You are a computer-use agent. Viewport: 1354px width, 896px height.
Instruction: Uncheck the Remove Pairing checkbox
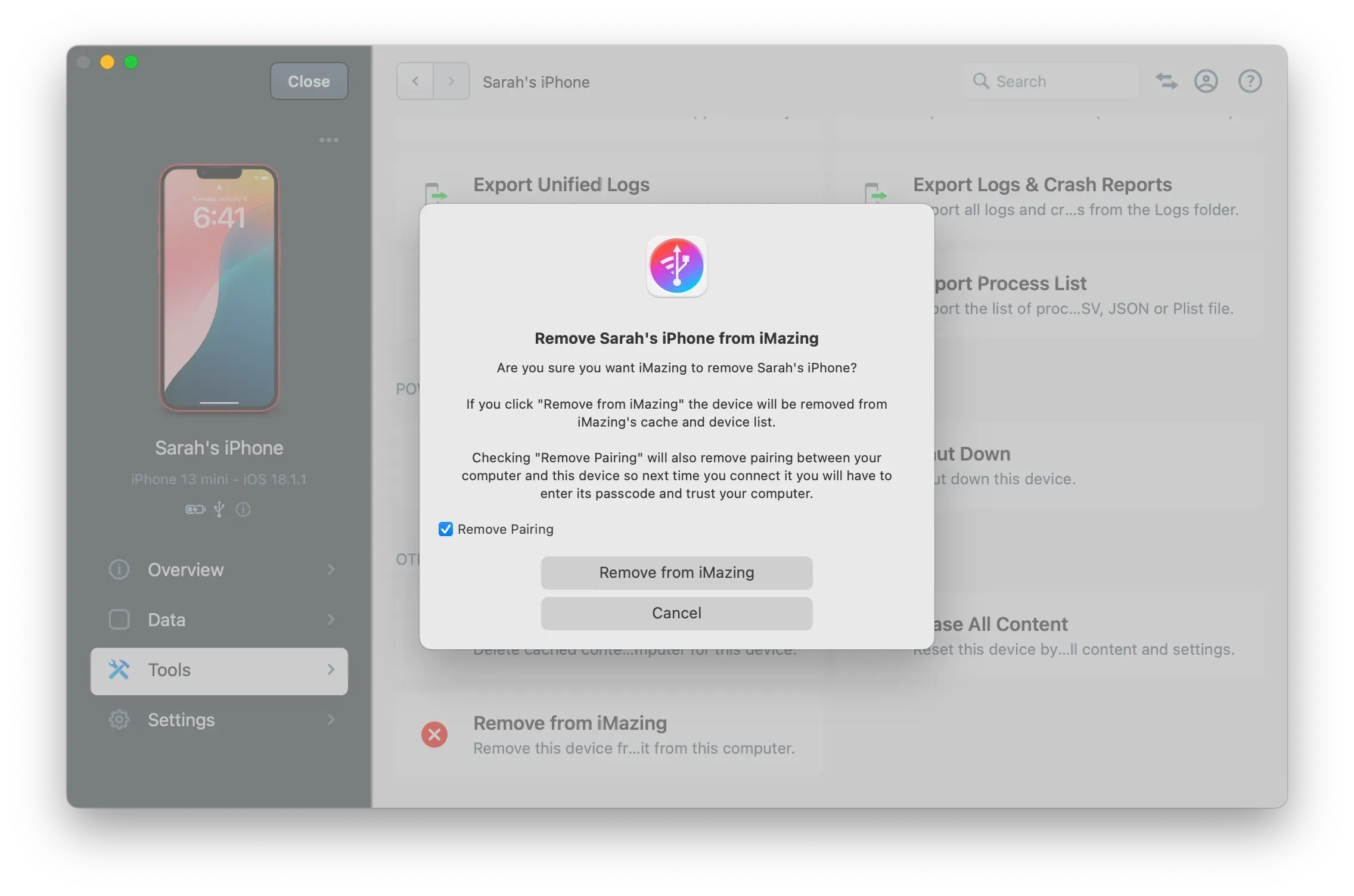point(445,529)
